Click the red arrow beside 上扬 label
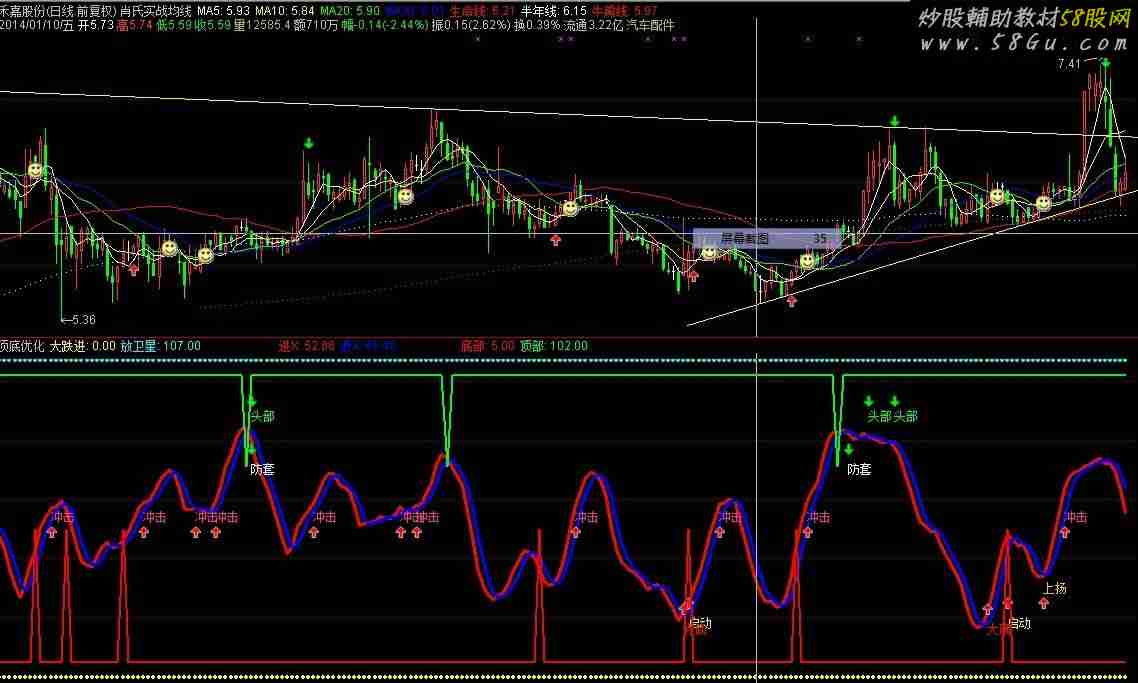 tap(1044, 602)
